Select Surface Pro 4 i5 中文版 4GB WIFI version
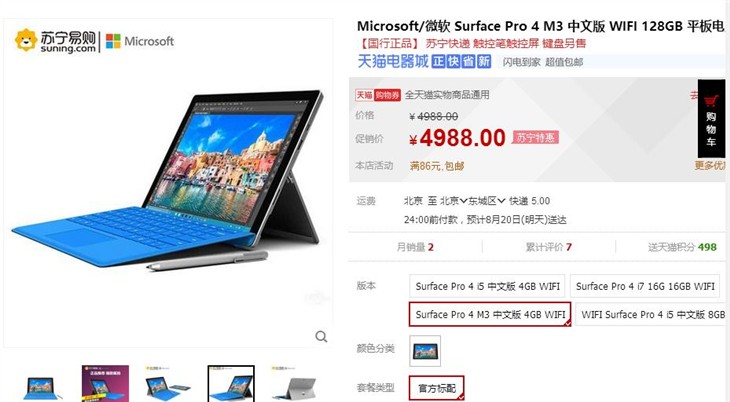 pos(487,286)
